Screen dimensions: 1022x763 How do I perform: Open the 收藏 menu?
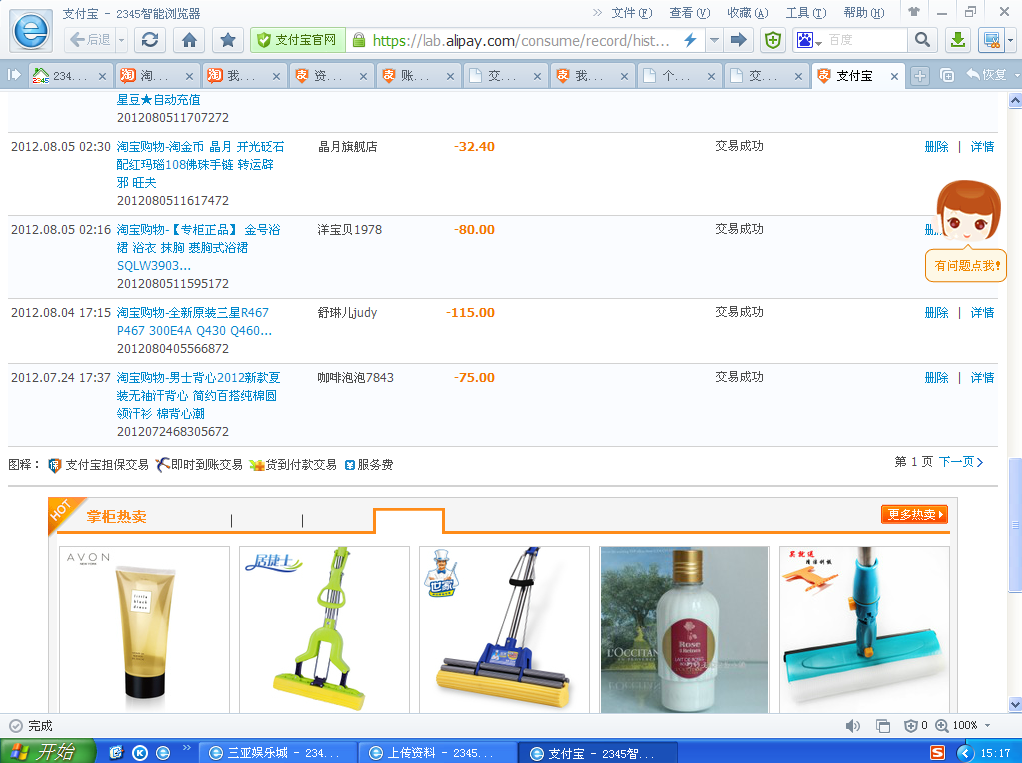point(747,13)
